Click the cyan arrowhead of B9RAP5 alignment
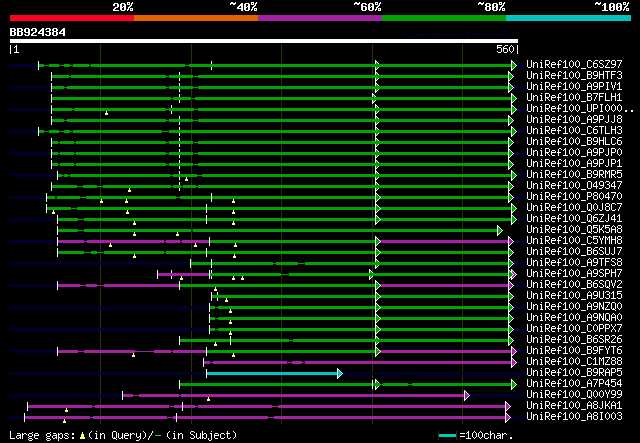This screenshot has height=443, width=640. click(340, 373)
